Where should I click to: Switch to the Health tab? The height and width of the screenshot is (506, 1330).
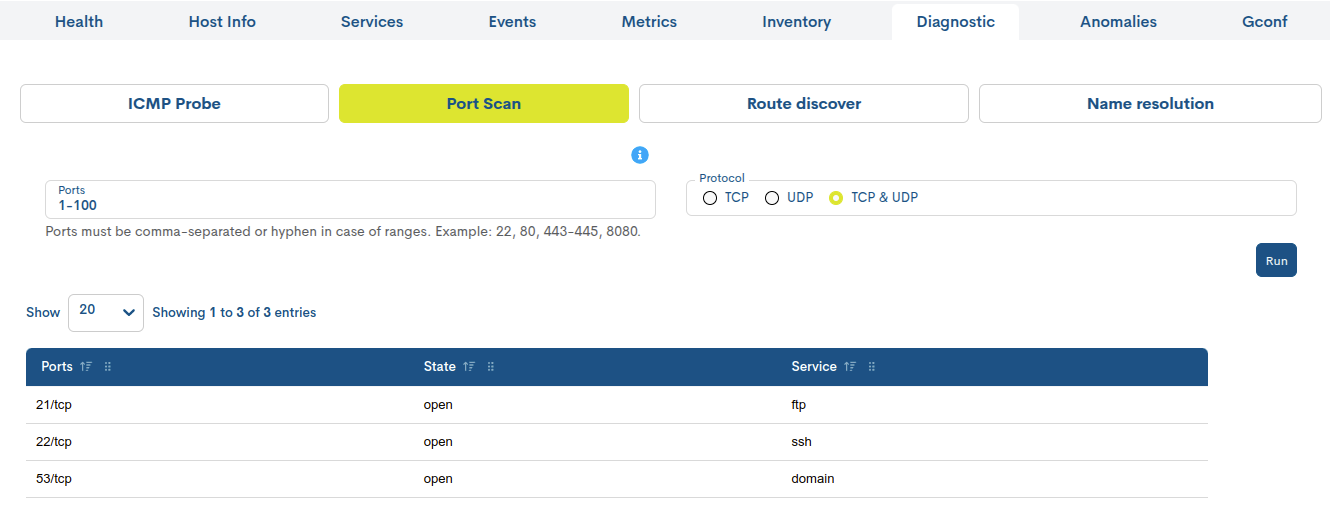coord(79,21)
